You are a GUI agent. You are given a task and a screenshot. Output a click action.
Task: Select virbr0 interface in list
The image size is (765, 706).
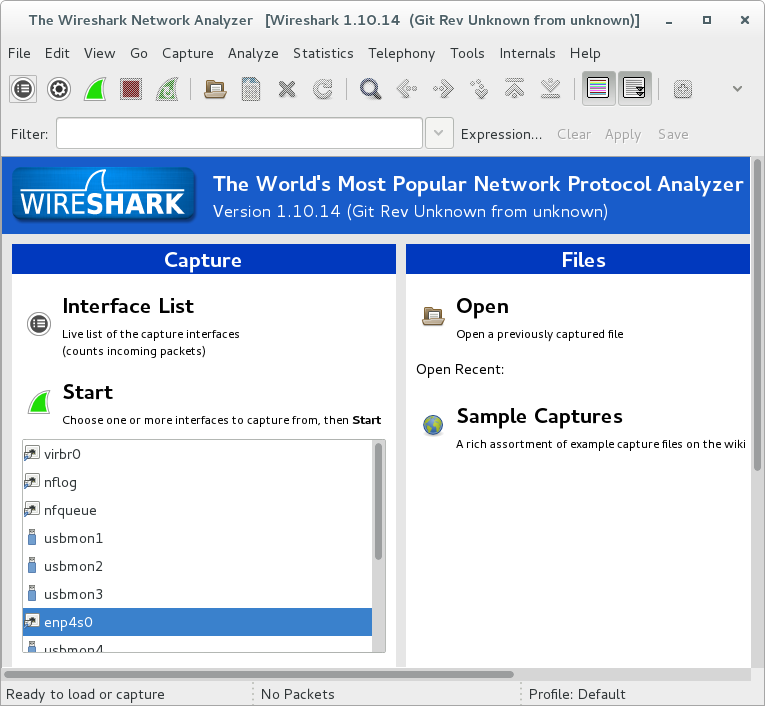[x=197, y=454]
